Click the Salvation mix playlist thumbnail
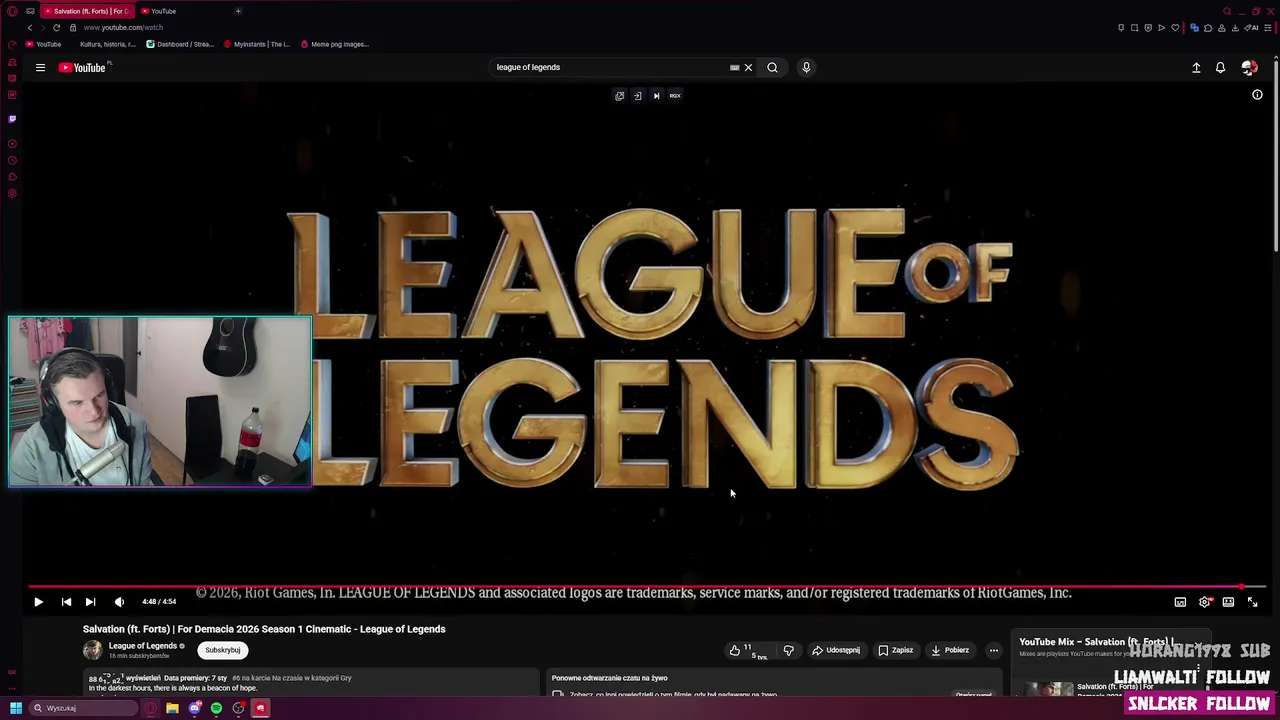The height and width of the screenshot is (720, 1280). click(x=1049, y=689)
